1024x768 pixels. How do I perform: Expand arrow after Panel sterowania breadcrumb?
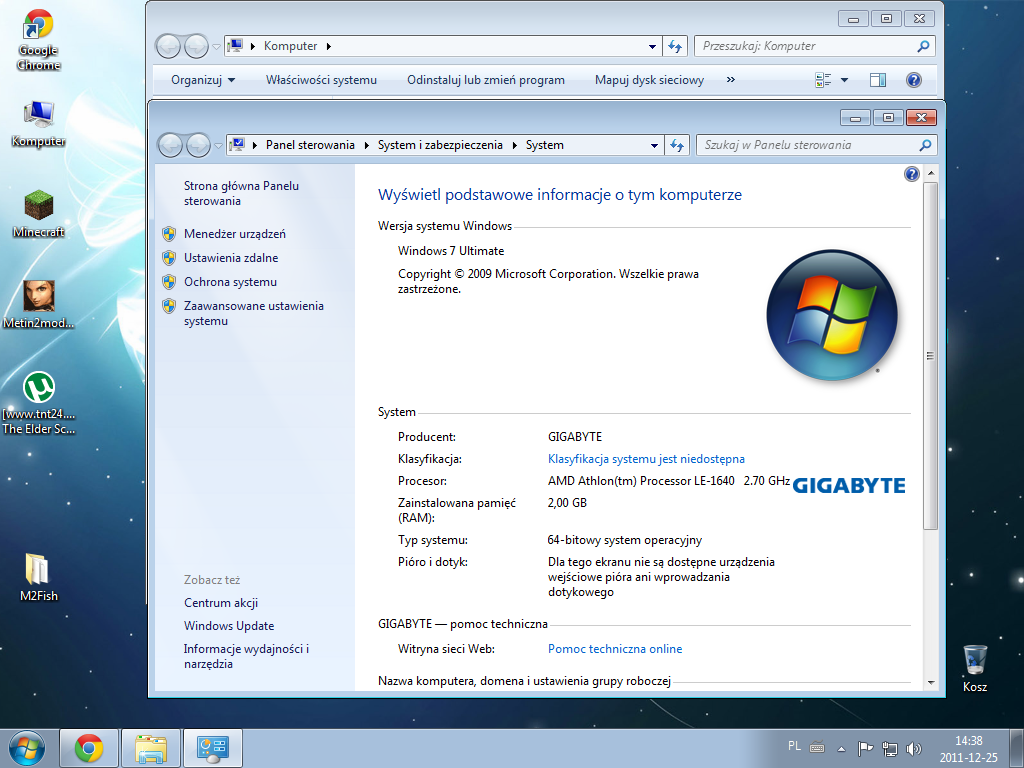click(366, 145)
